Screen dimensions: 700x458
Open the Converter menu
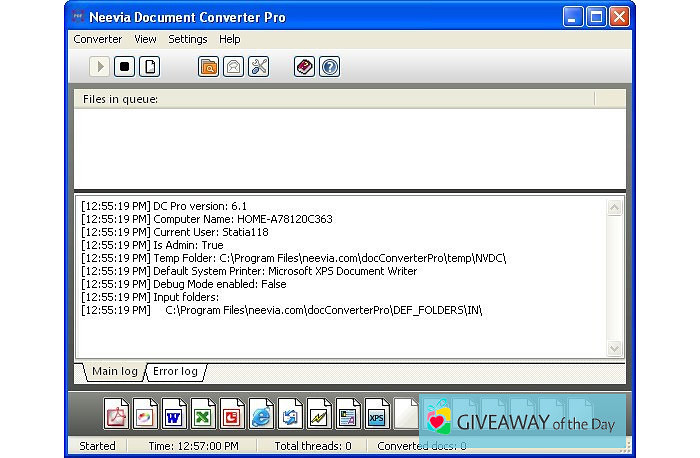coord(97,39)
